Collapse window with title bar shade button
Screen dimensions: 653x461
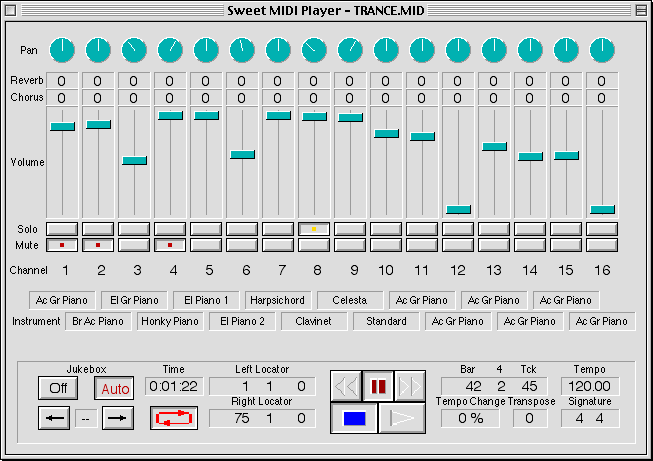click(641, 10)
